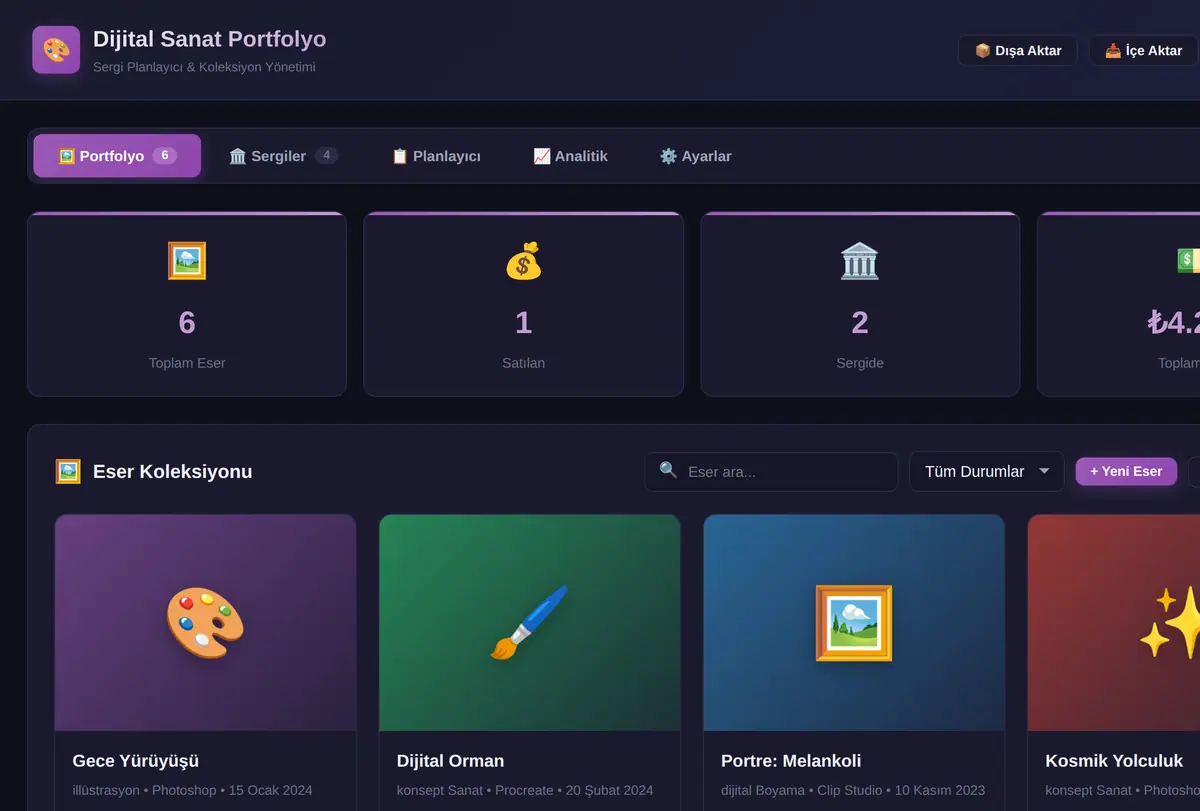This screenshot has width=1200, height=811.
Task: Open the Gece Yürüyüşü artwork thumbnail
Action: pos(205,622)
